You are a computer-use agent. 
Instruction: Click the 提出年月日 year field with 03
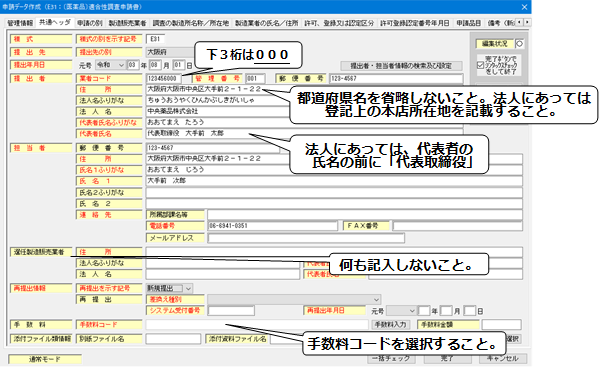132,65
